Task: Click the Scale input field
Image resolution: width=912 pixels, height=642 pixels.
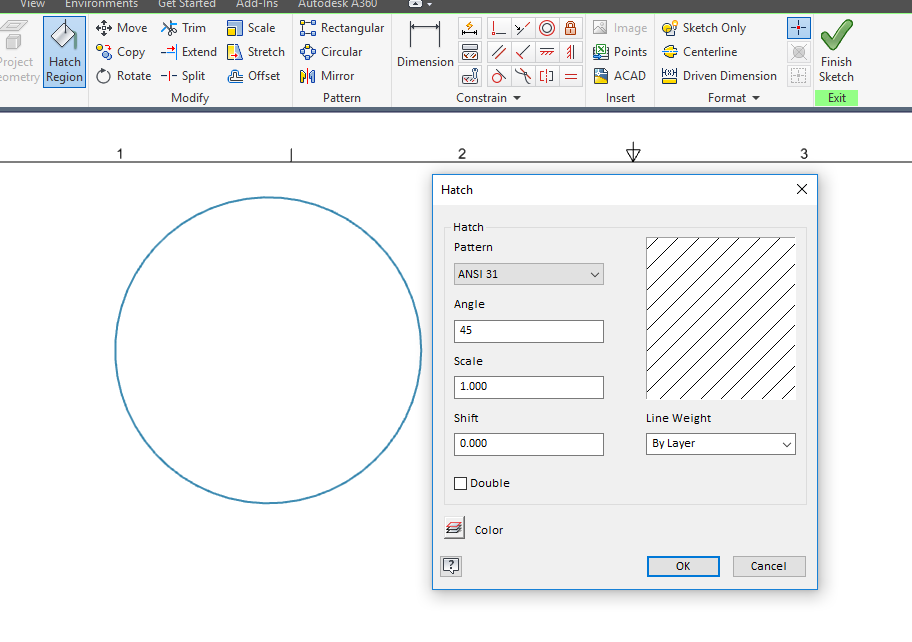Action: coord(529,387)
